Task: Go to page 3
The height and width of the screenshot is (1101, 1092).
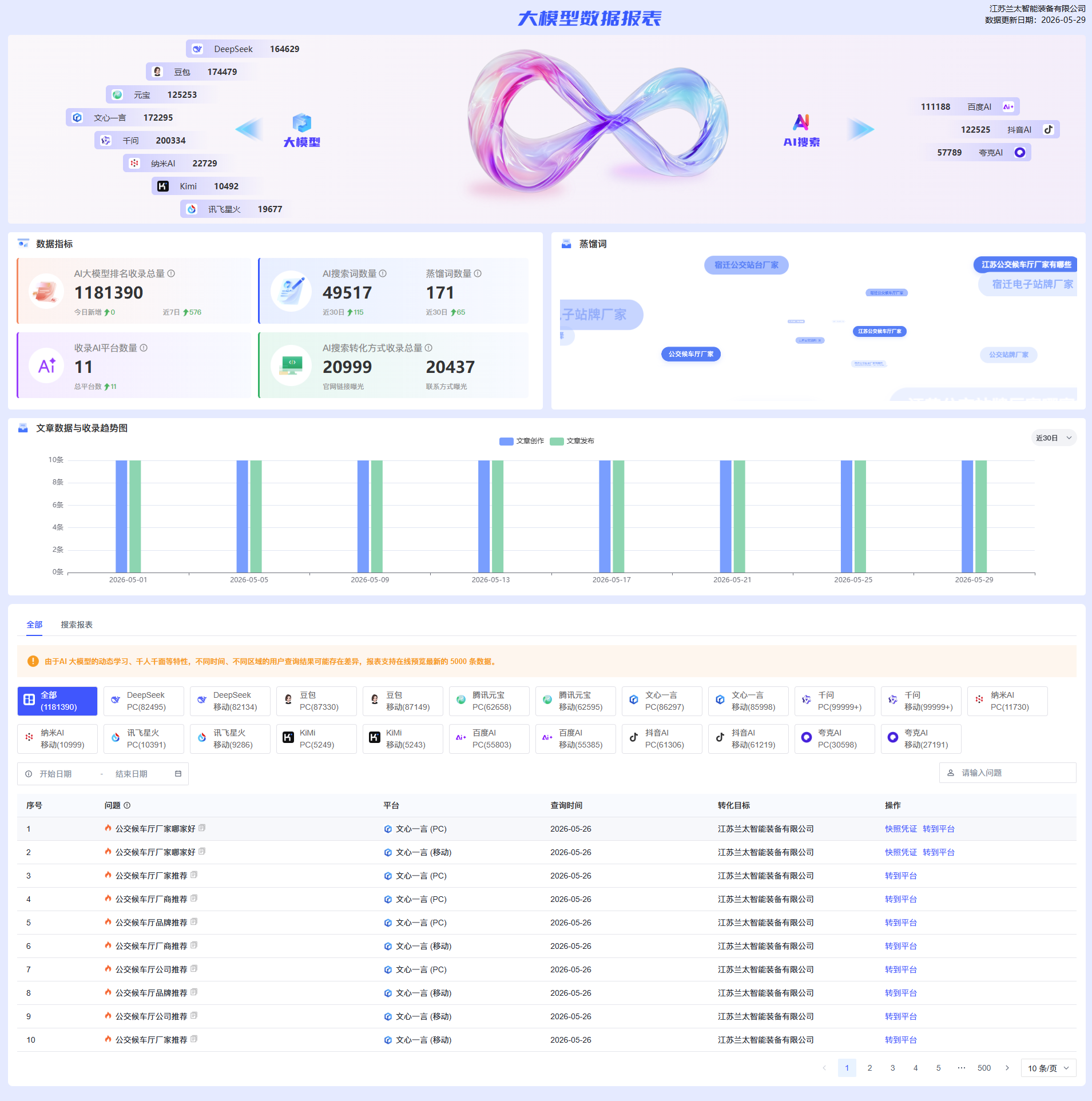Action: (893, 1068)
